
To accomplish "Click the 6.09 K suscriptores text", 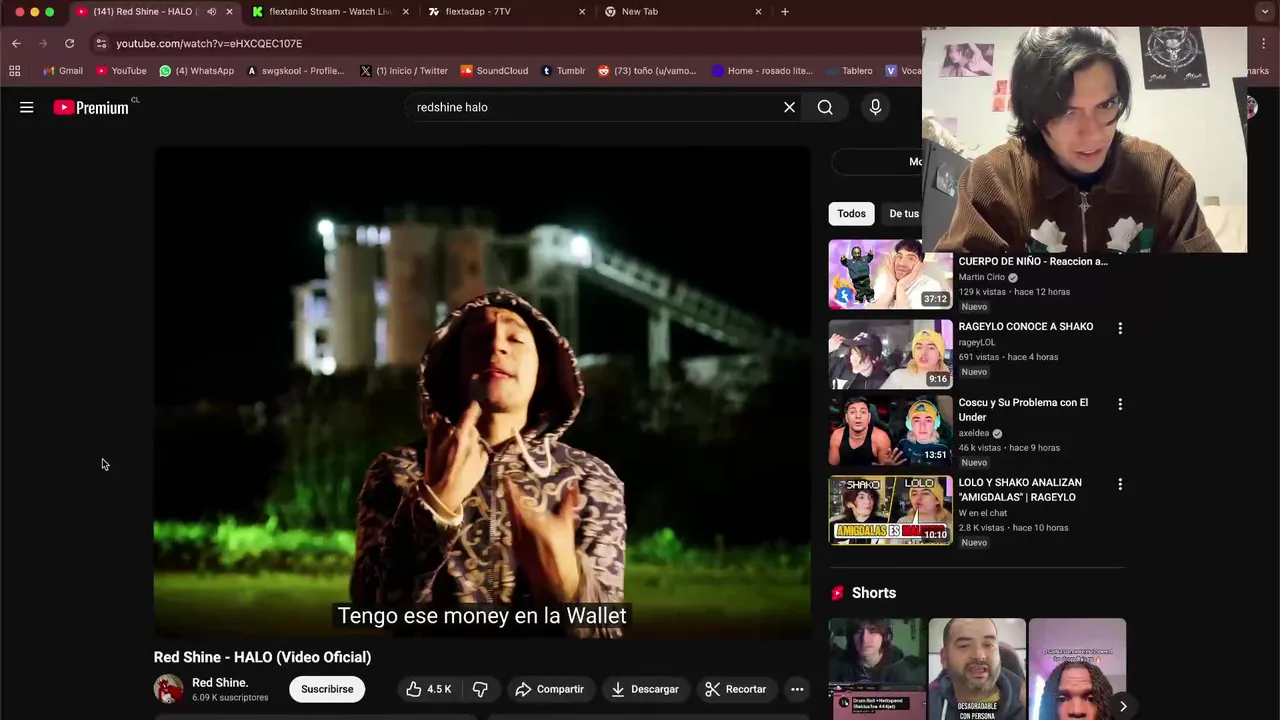I will tap(230, 698).
